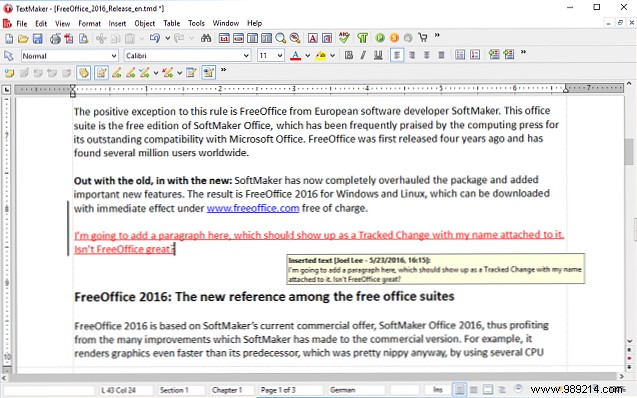Click the vertical scrollbar thumb

pyautogui.click(x=629, y=151)
